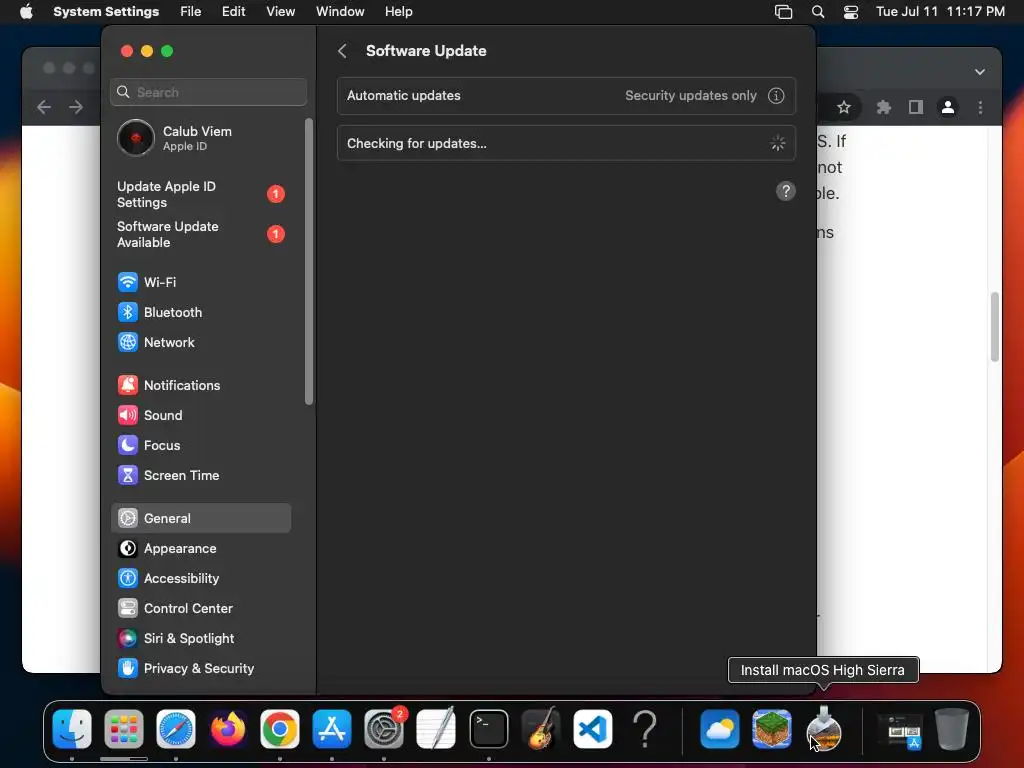Viewport: 1024px width, 768px height.
Task: Bookmark page with star in Chrome window
Action: [844, 107]
